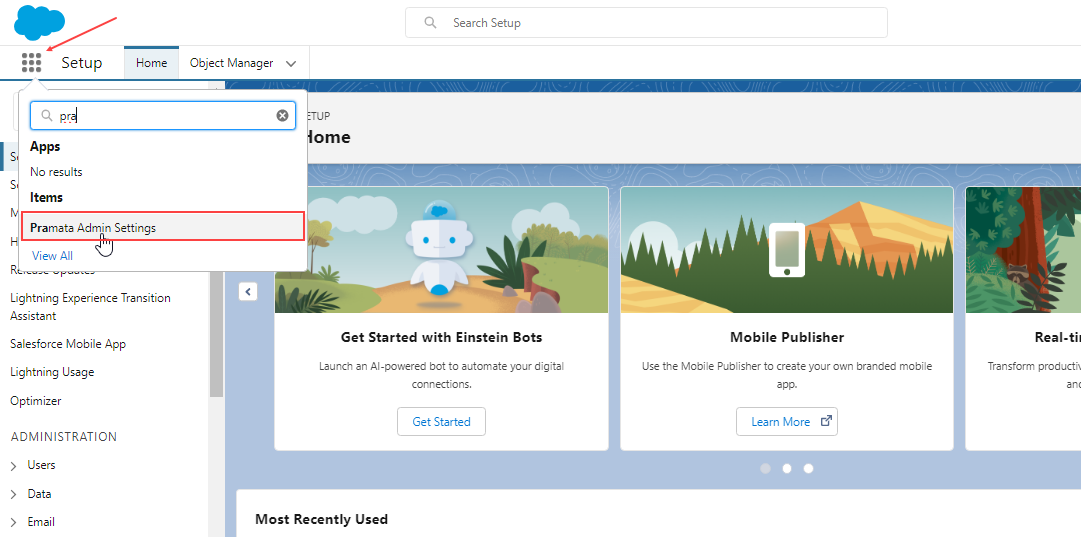Click Learn More button for Mobile Publisher
The image size is (1081, 537).
pyautogui.click(x=787, y=421)
